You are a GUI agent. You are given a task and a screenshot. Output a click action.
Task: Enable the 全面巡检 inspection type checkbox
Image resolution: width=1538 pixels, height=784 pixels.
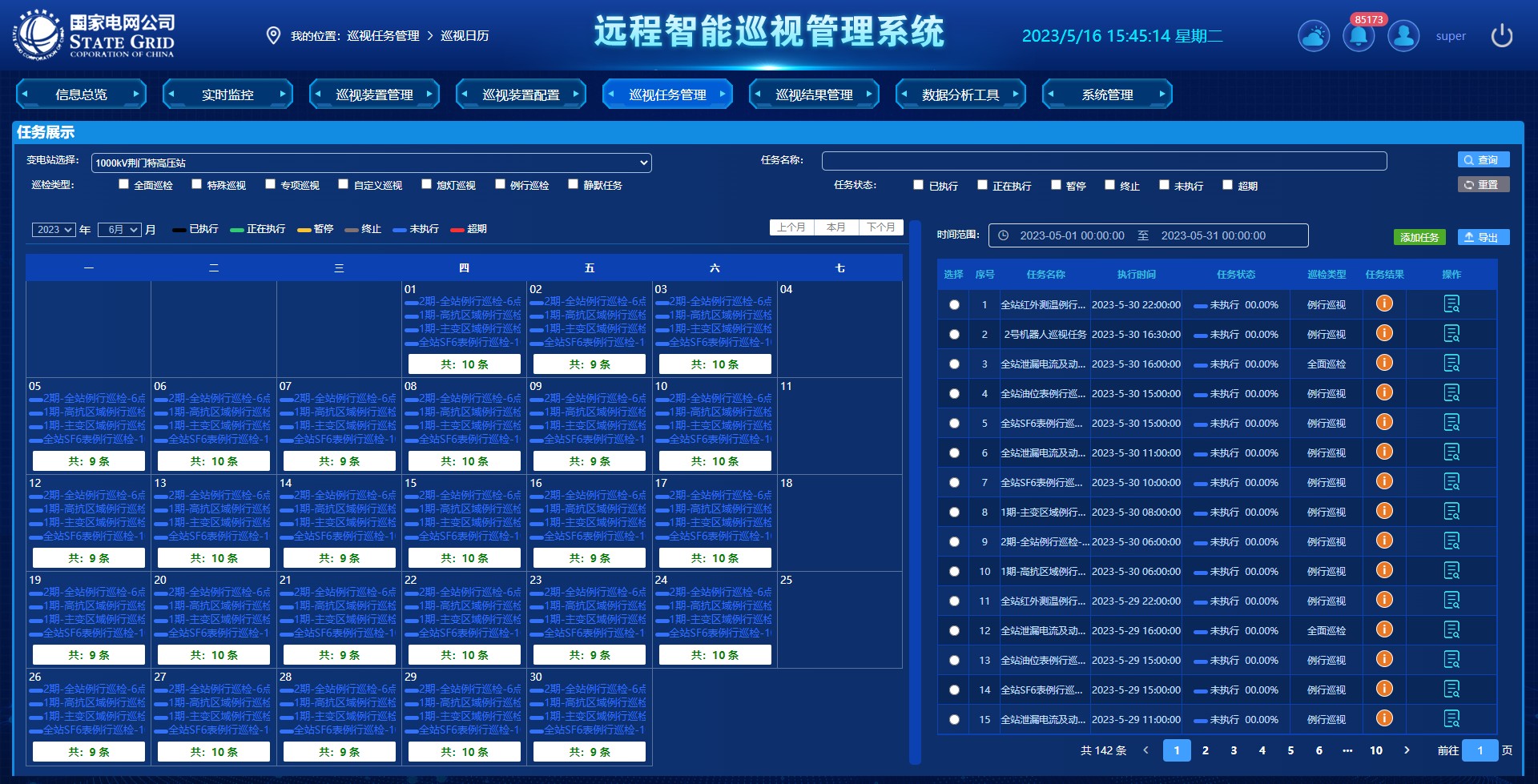click(x=123, y=184)
